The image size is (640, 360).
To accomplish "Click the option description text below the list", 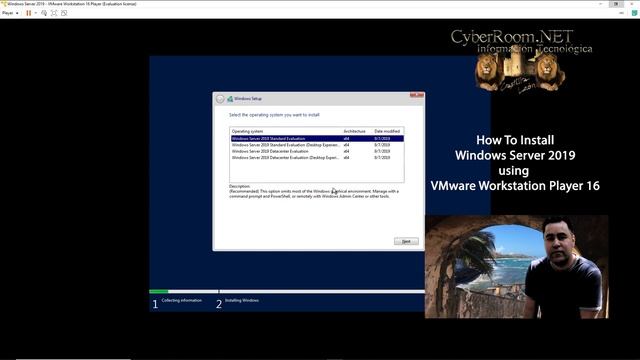I will click(314, 194).
